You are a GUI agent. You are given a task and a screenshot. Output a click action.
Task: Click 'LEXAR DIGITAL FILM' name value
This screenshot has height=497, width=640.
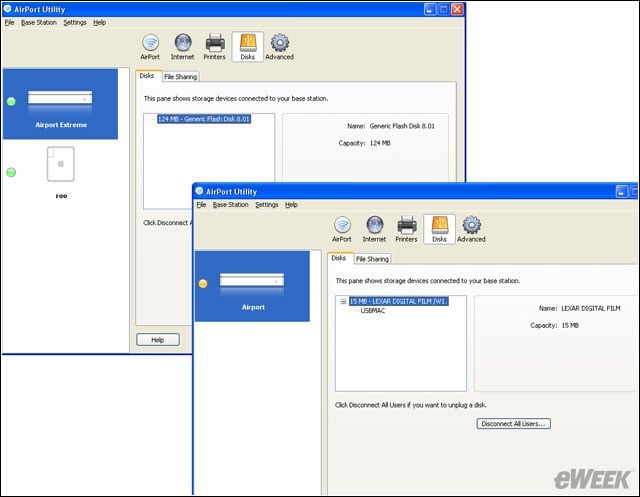591,308
